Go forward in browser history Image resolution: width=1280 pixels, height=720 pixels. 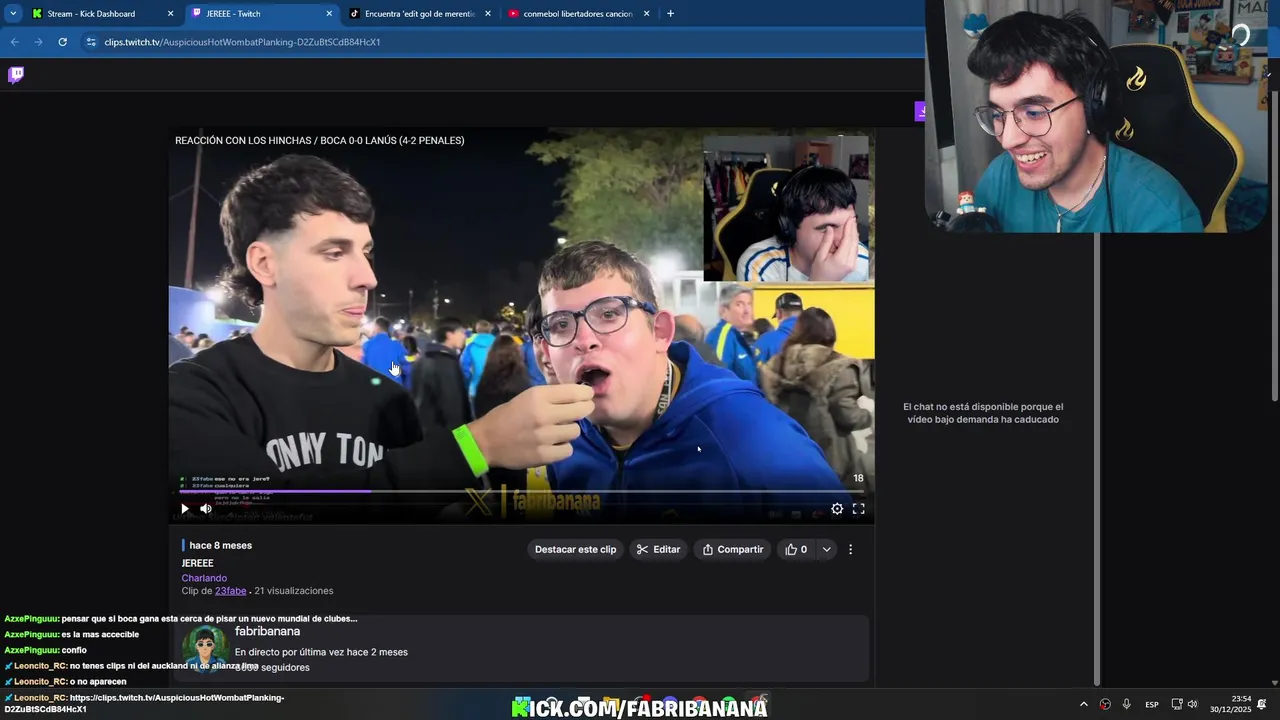(38, 42)
